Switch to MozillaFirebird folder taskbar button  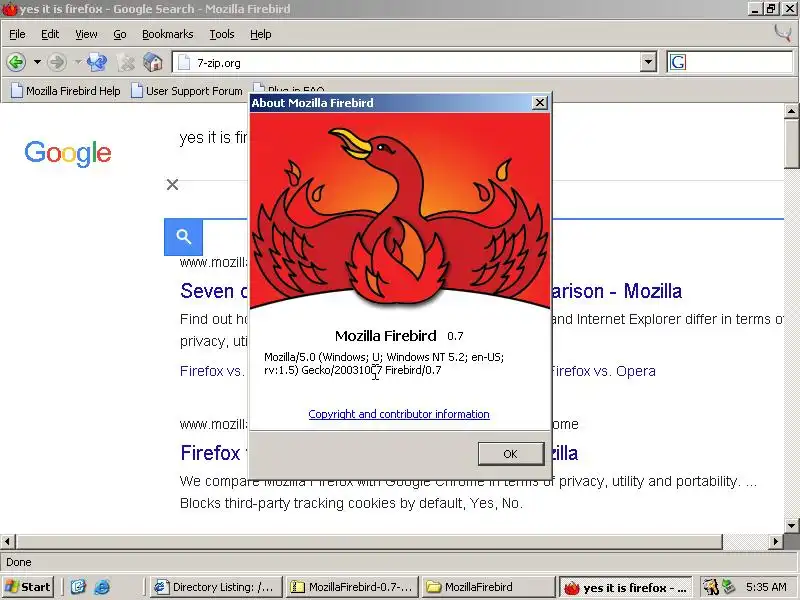point(488,587)
